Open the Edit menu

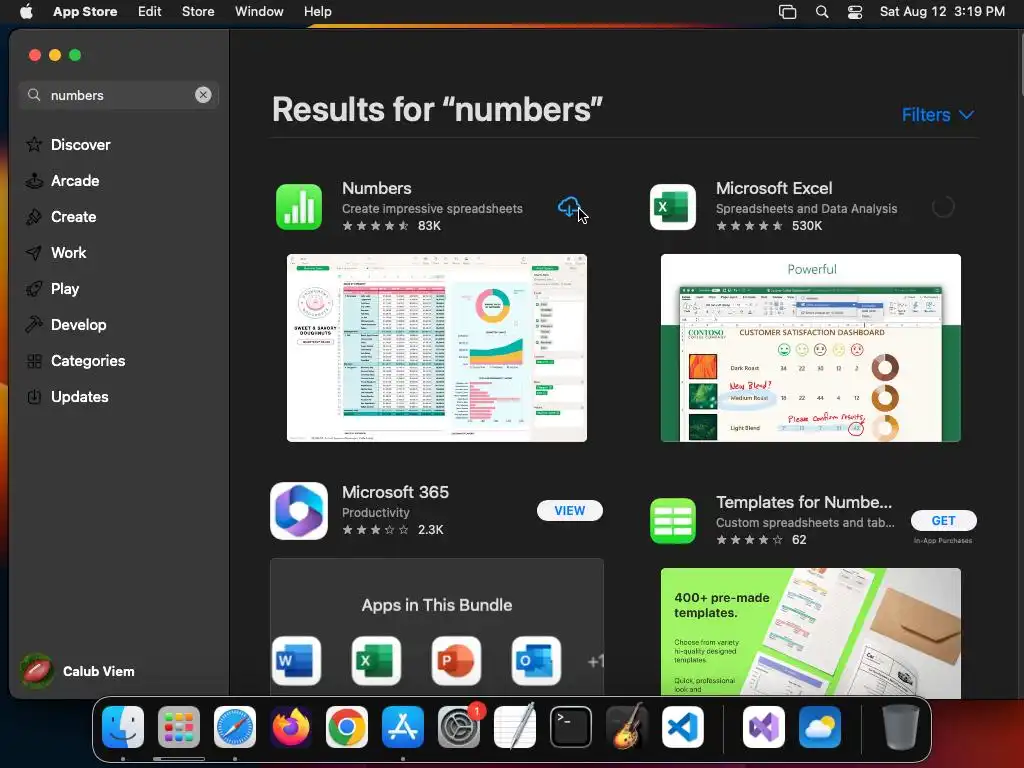tap(150, 12)
